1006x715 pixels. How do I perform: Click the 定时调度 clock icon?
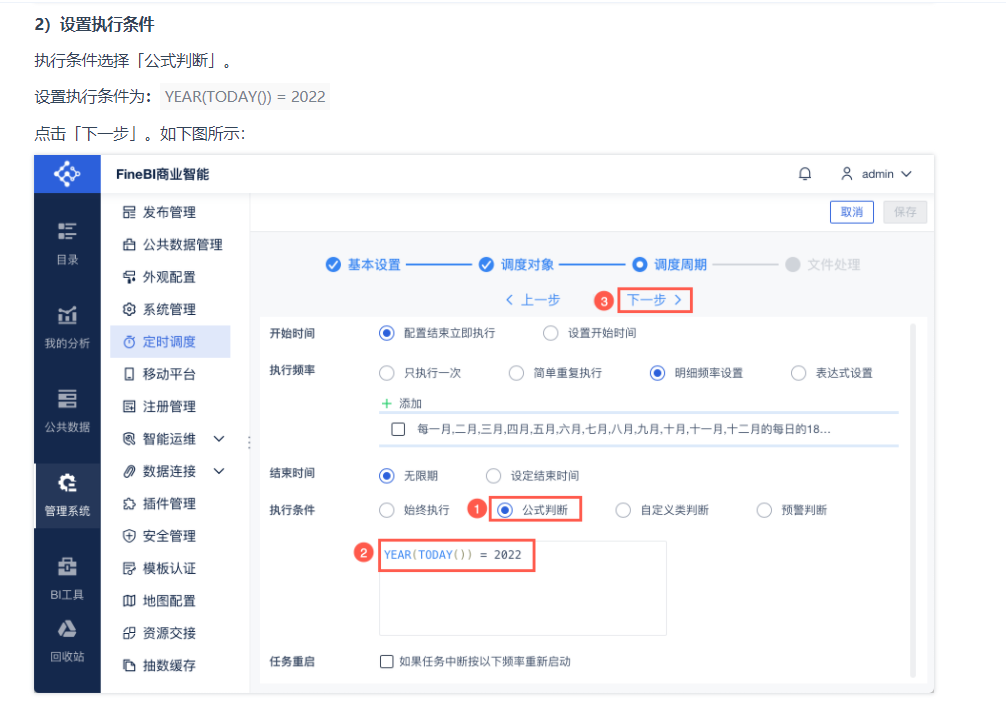(129, 342)
